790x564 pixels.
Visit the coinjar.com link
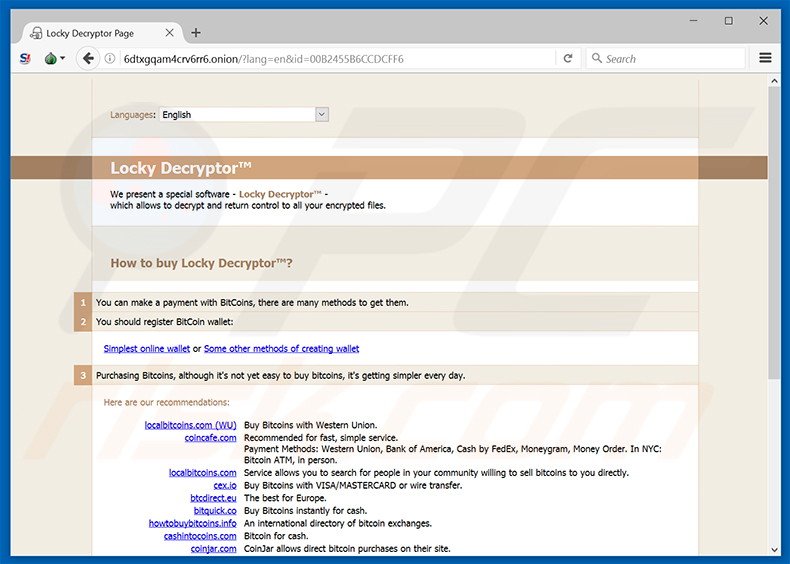tap(214, 548)
